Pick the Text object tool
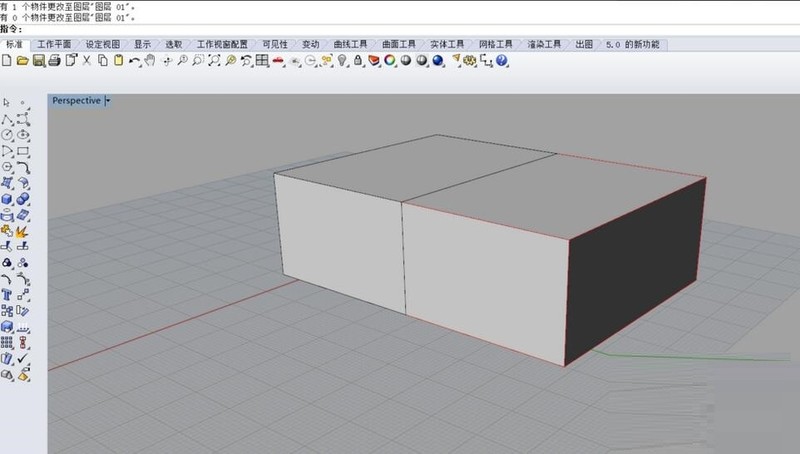 pyautogui.click(x=7, y=294)
